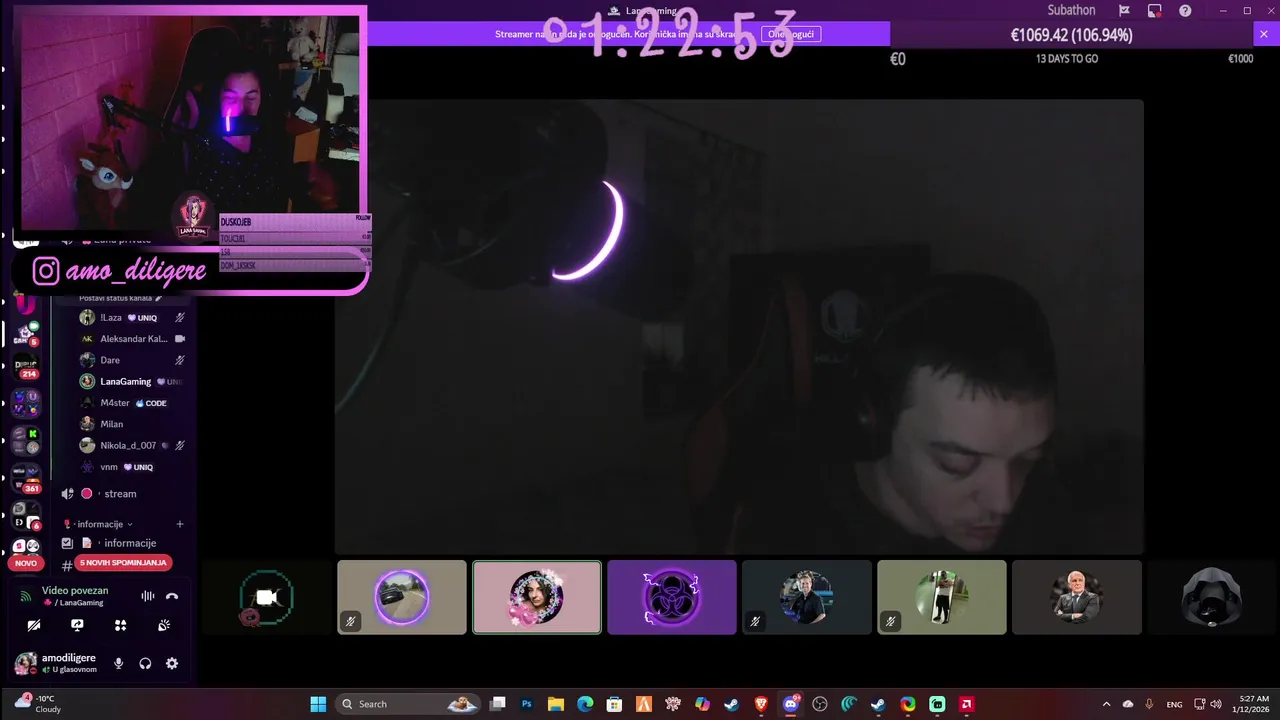The height and width of the screenshot is (720, 1280).
Task: Toggle headphones deafen
Action: (145, 663)
